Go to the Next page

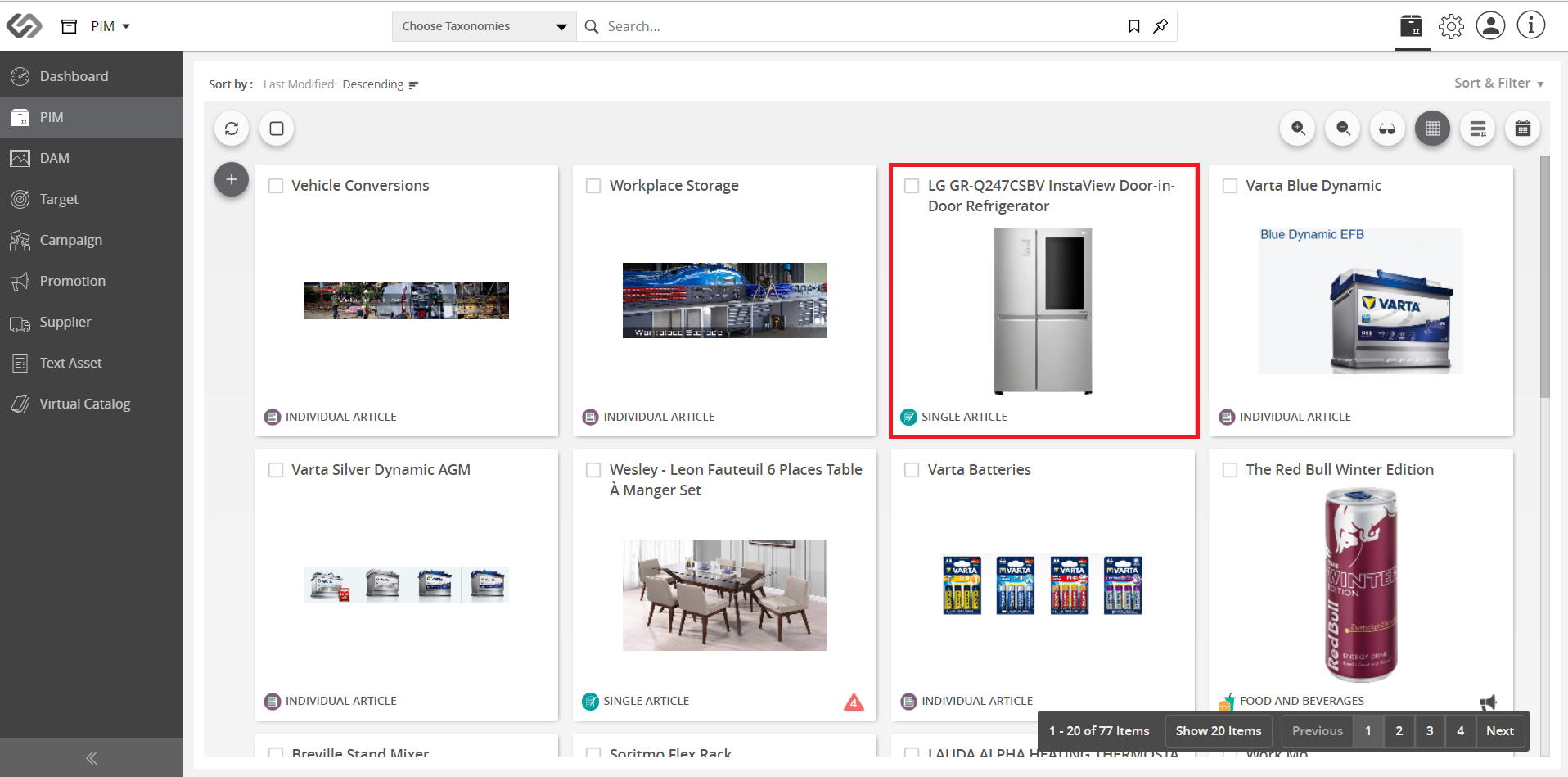[x=1500, y=730]
